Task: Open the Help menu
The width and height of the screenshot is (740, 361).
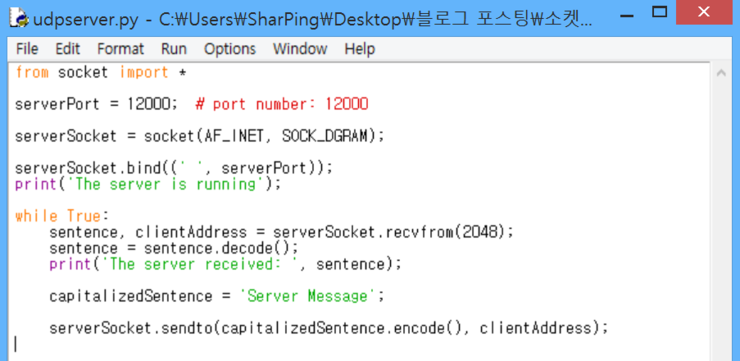Action: coord(360,49)
